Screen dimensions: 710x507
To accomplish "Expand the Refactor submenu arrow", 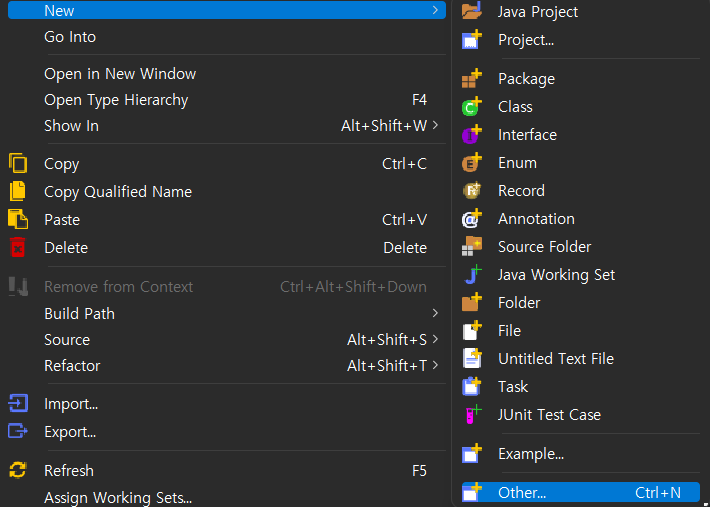I will tap(435, 365).
